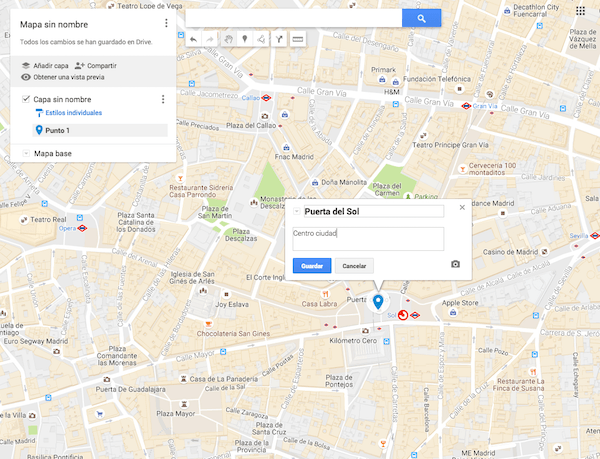Click Compartir to share map

click(96, 66)
